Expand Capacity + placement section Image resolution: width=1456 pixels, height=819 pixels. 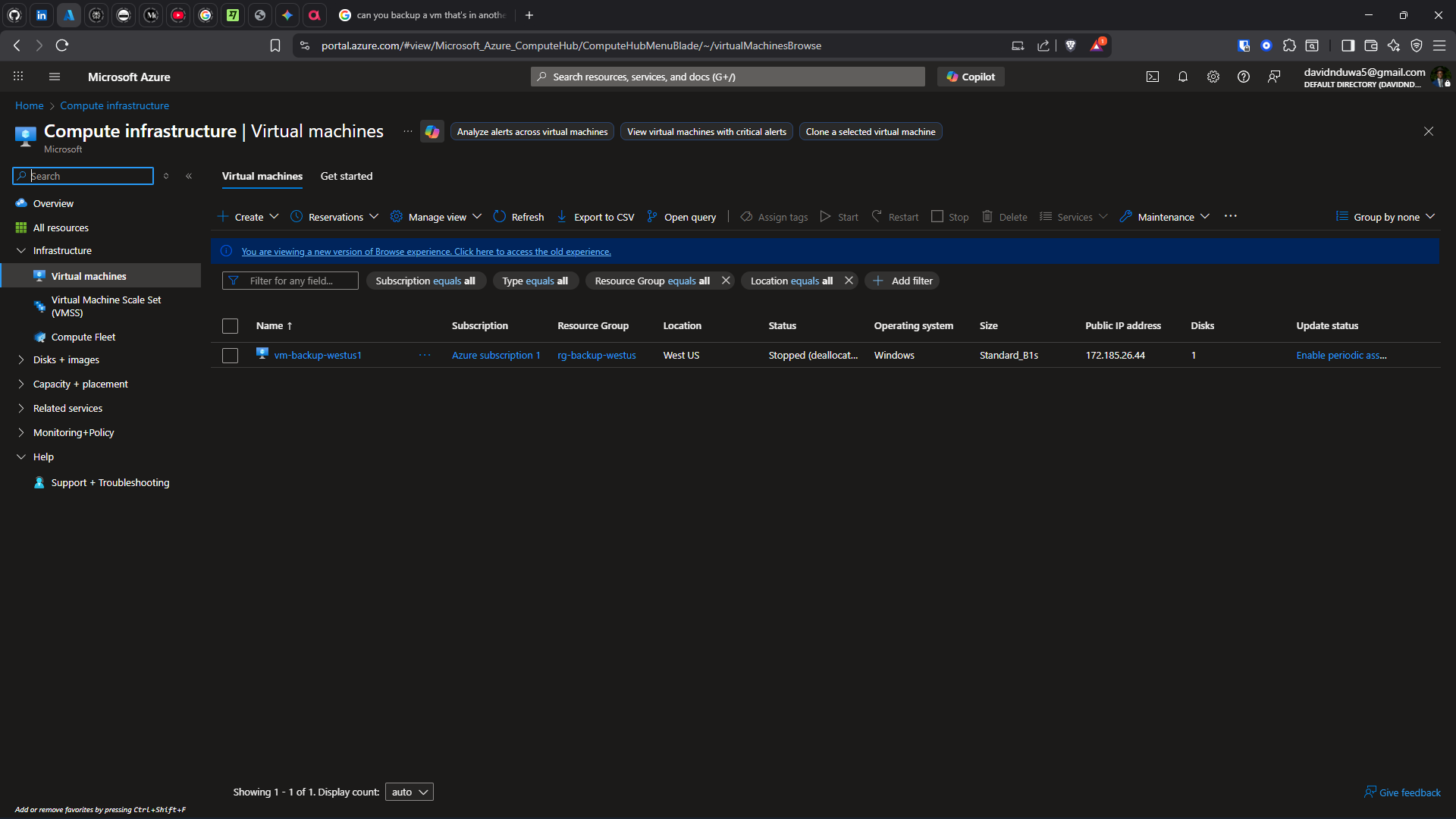[x=21, y=384]
